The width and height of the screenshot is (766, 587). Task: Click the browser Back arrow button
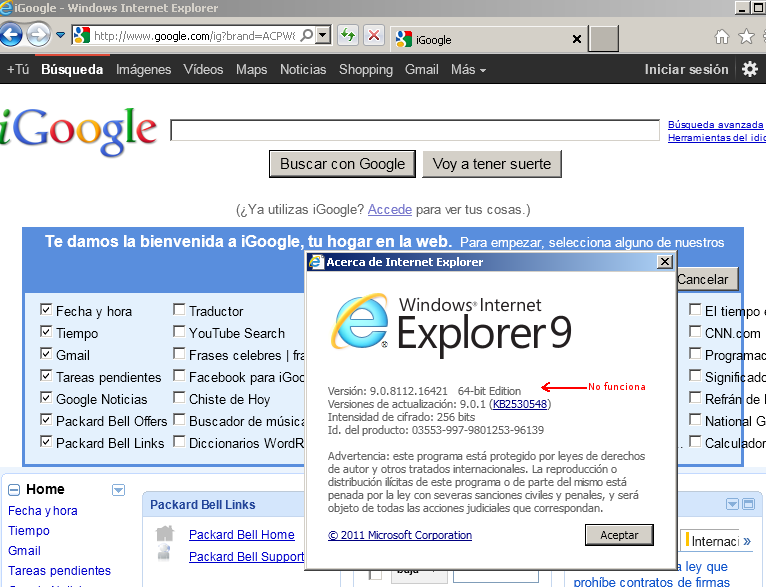pos(11,36)
